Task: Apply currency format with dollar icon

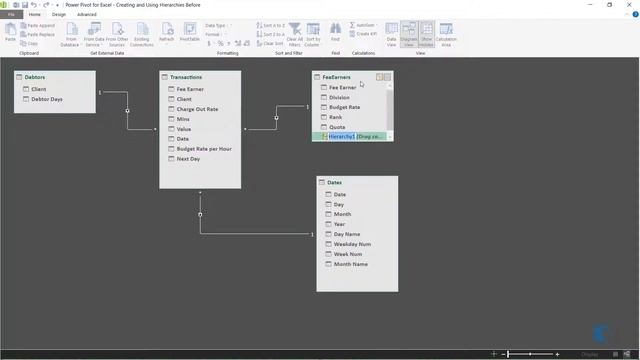Action: 209,43
